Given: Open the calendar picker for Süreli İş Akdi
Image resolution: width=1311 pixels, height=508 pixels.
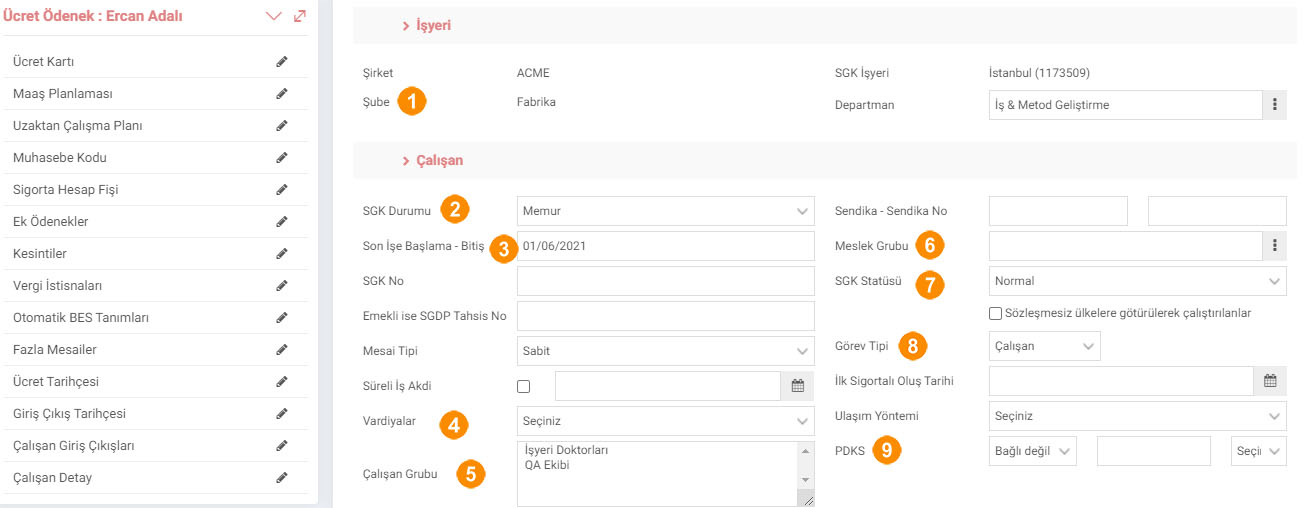Looking at the screenshot, I should pyautogui.click(x=797, y=385).
